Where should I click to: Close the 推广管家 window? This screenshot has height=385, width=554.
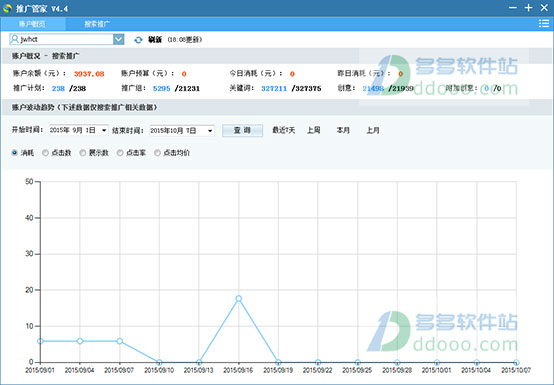click(x=544, y=7)
